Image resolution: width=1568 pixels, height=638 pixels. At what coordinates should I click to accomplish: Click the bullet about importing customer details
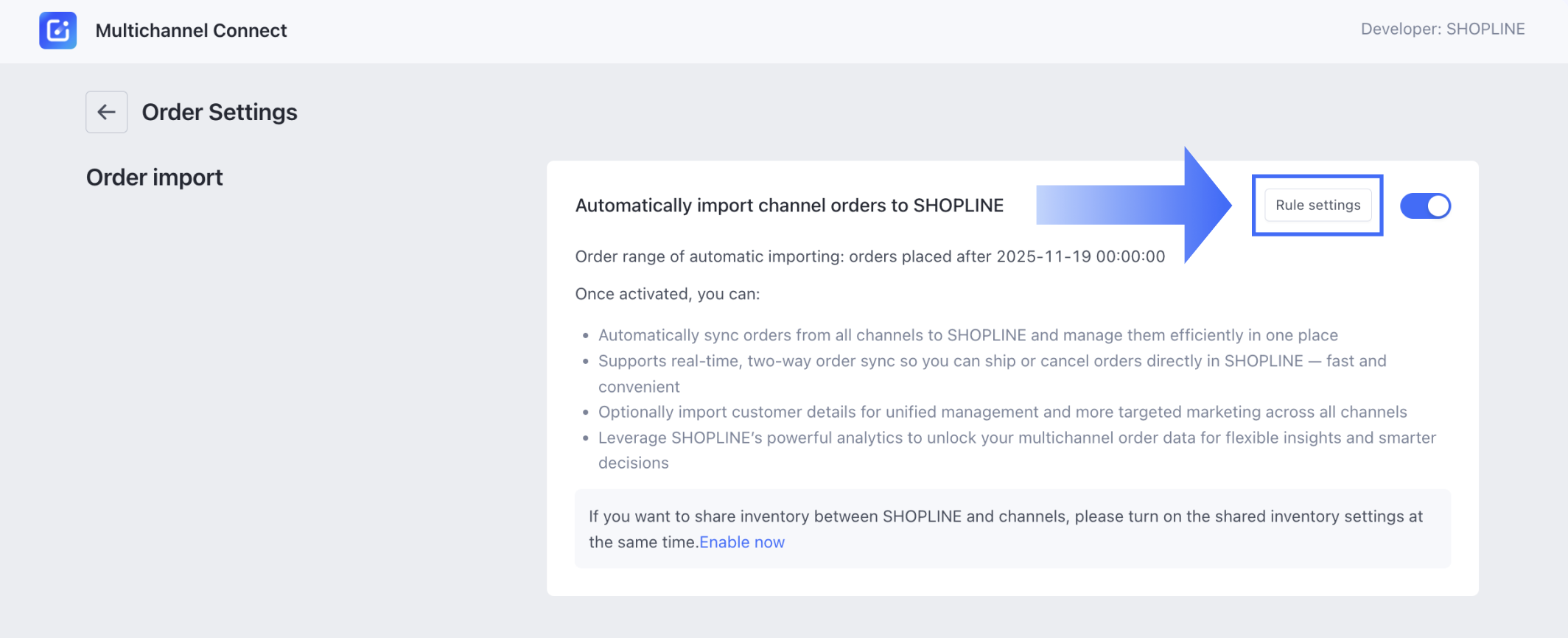tap(1002, 412)
